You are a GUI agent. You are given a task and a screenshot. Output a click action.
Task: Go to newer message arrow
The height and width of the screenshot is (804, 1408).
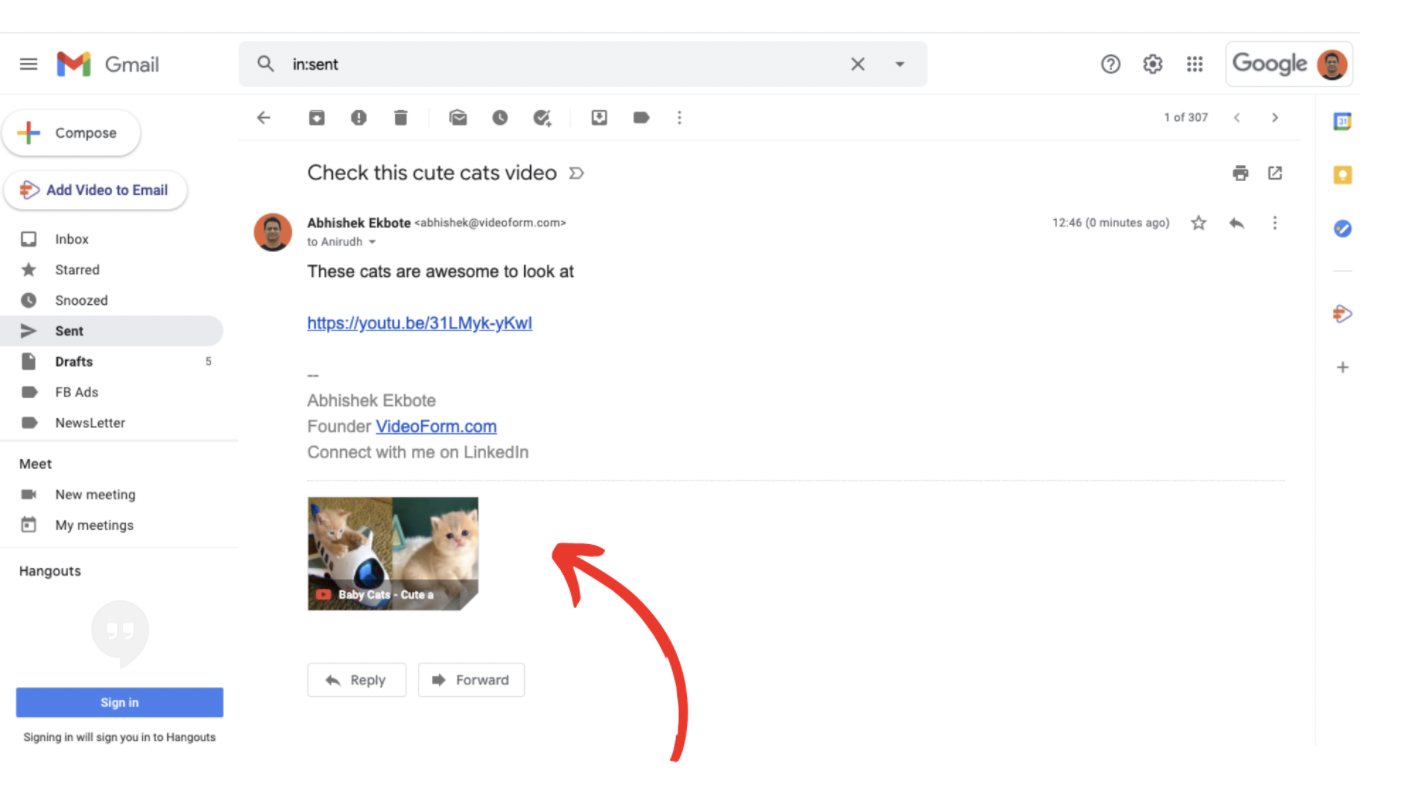coord(1237,118)
